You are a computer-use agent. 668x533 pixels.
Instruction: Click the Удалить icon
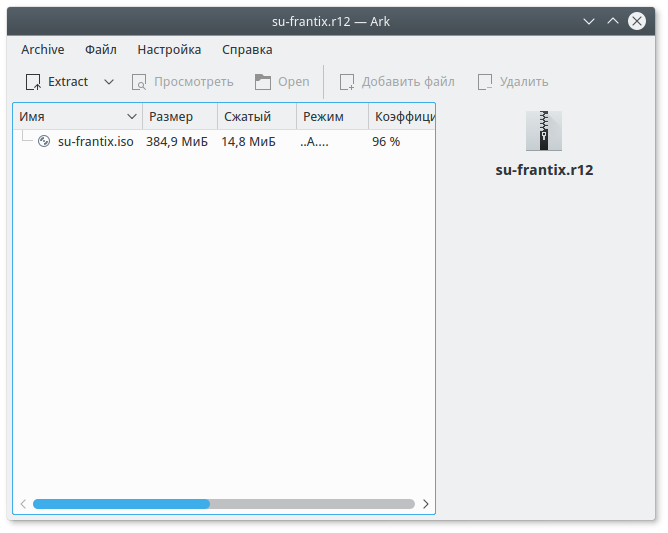(x=485, y=82)
